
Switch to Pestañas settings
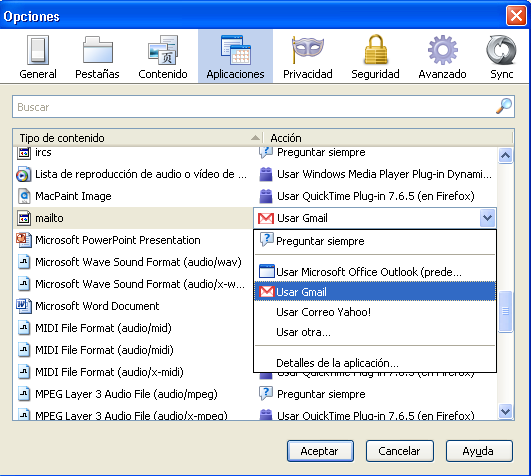click(x=98, y=57)
